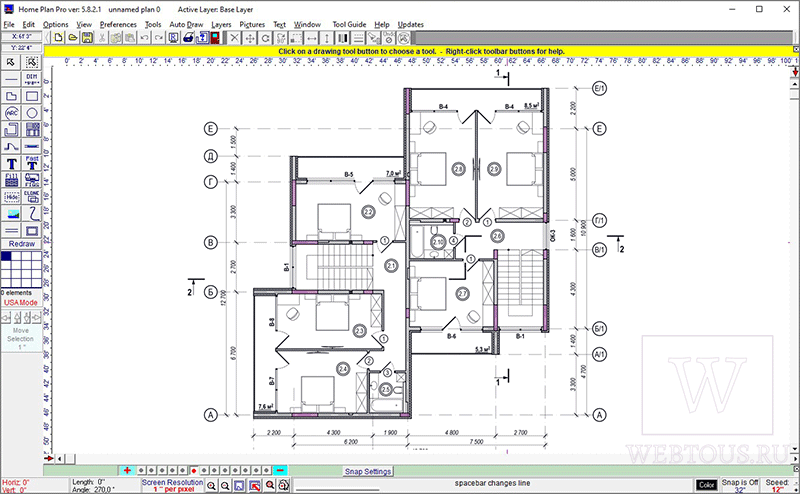Select the freehand curve tool

coord(32,213)
